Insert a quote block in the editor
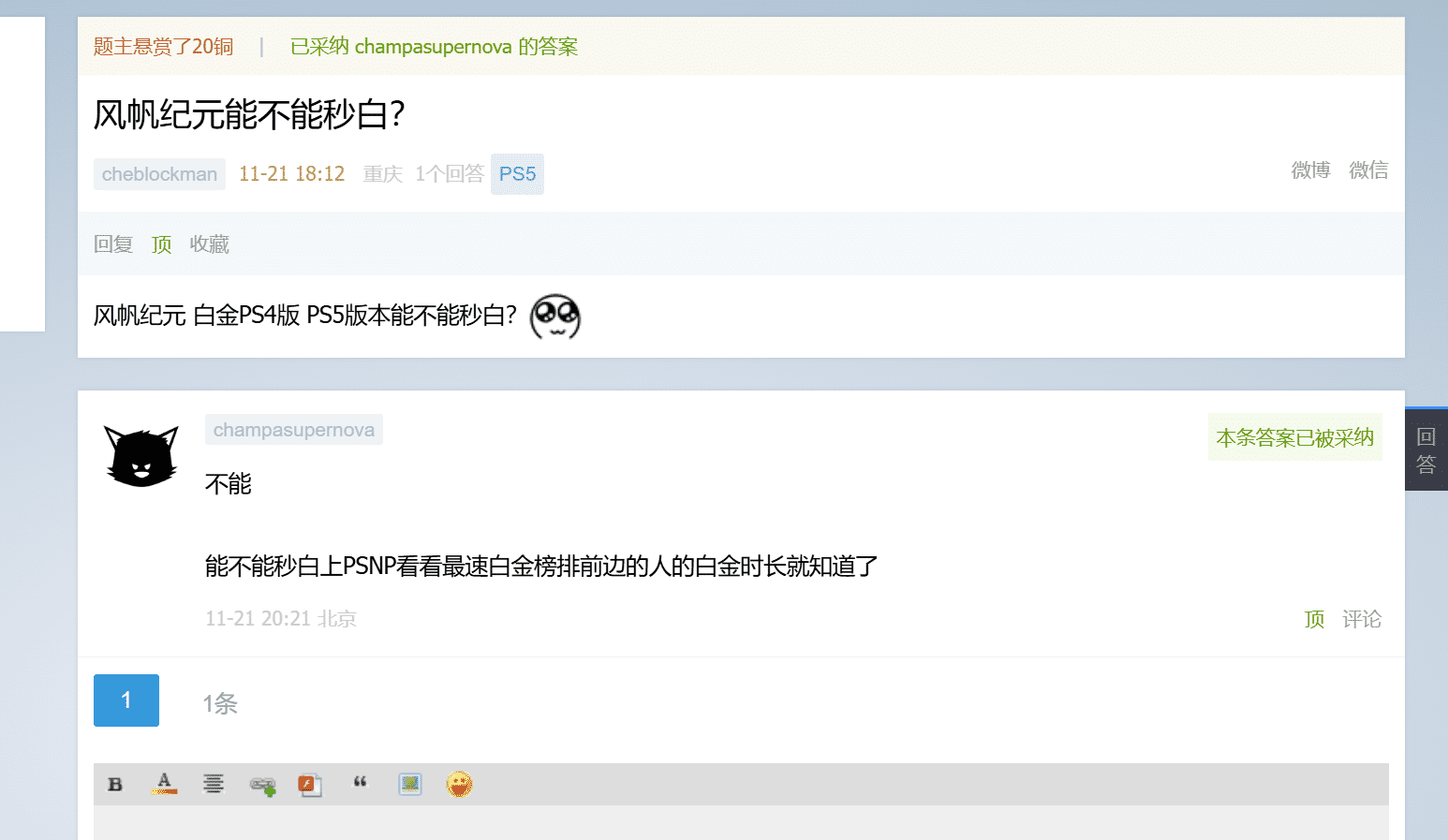 coord(360,783)
